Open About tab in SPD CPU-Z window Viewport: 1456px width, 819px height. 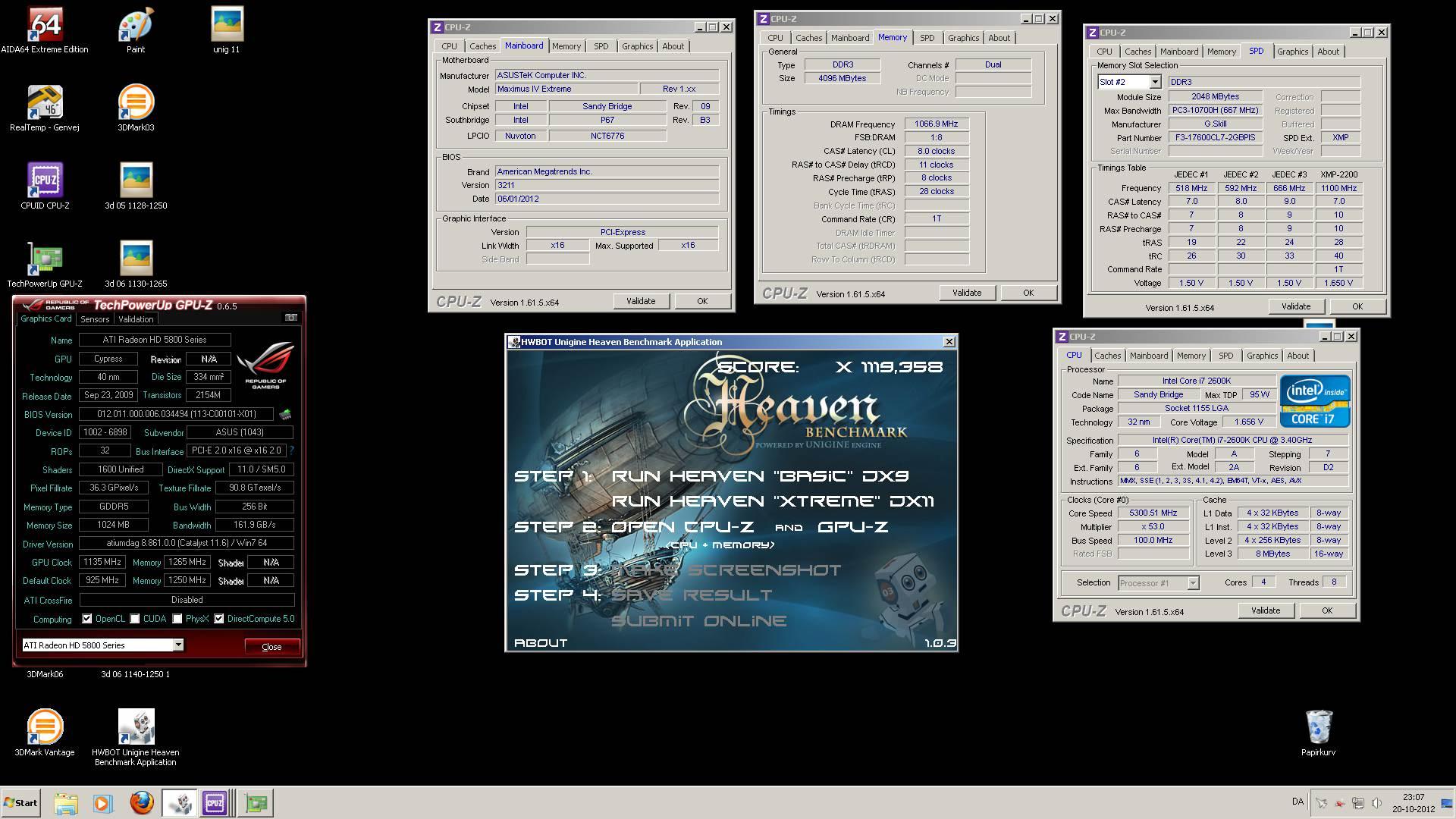[x=1328, y=52]
